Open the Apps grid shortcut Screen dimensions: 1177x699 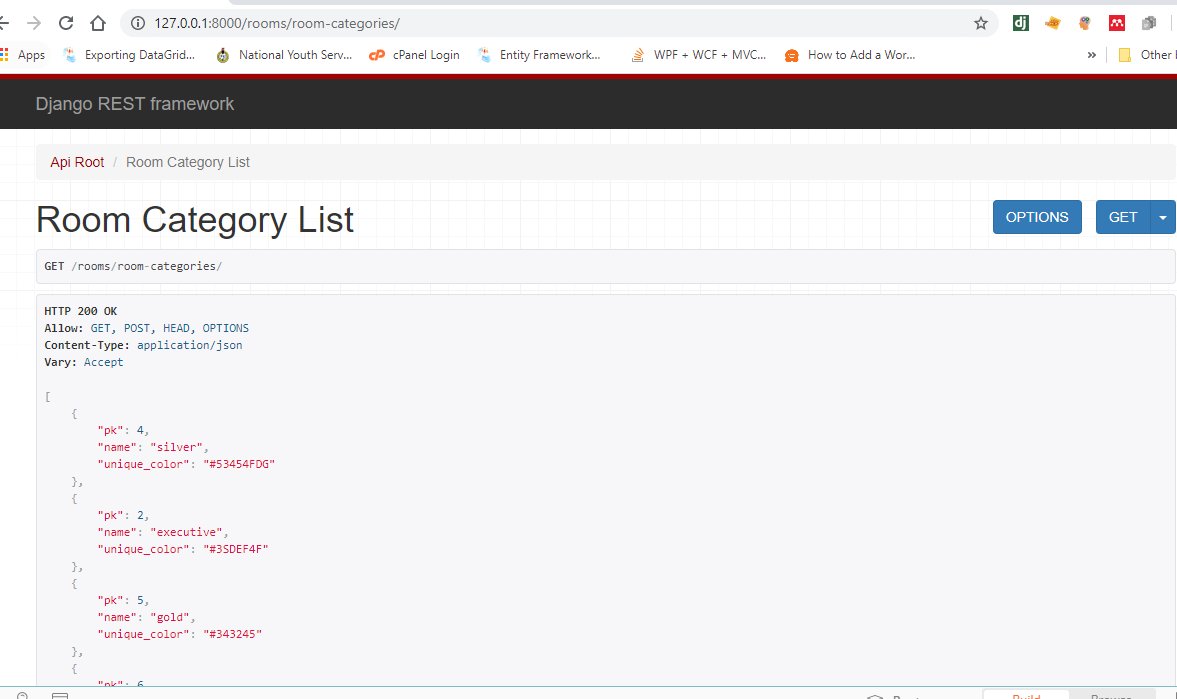click(23, 55)
